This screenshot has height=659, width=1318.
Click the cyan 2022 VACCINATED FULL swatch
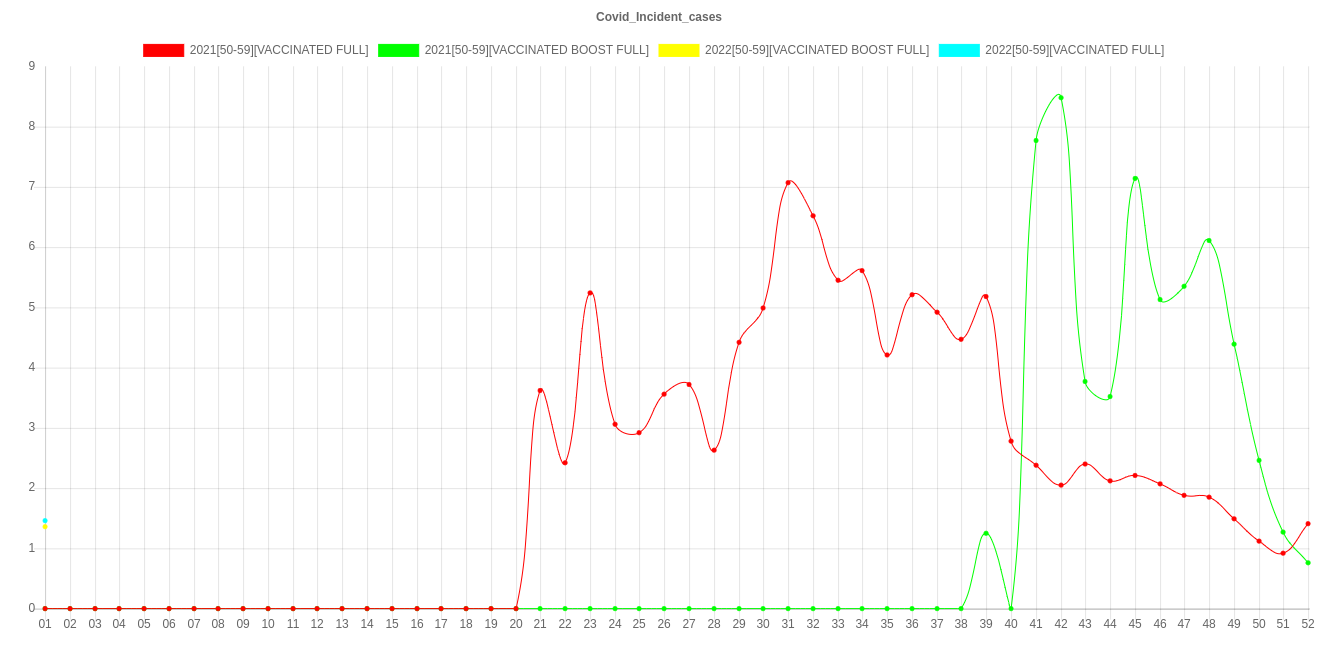959,50
